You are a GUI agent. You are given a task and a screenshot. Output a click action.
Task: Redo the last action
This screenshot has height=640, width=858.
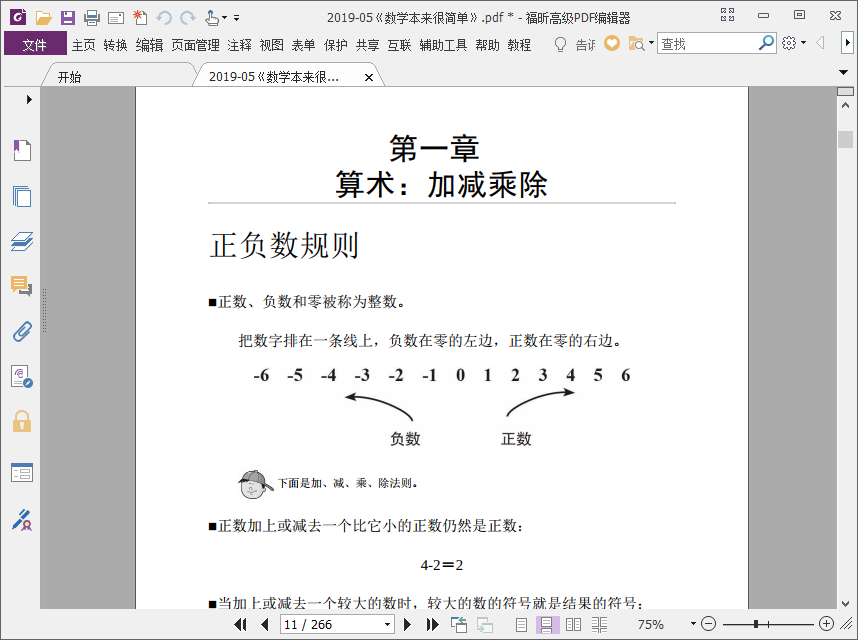[188, 18]
